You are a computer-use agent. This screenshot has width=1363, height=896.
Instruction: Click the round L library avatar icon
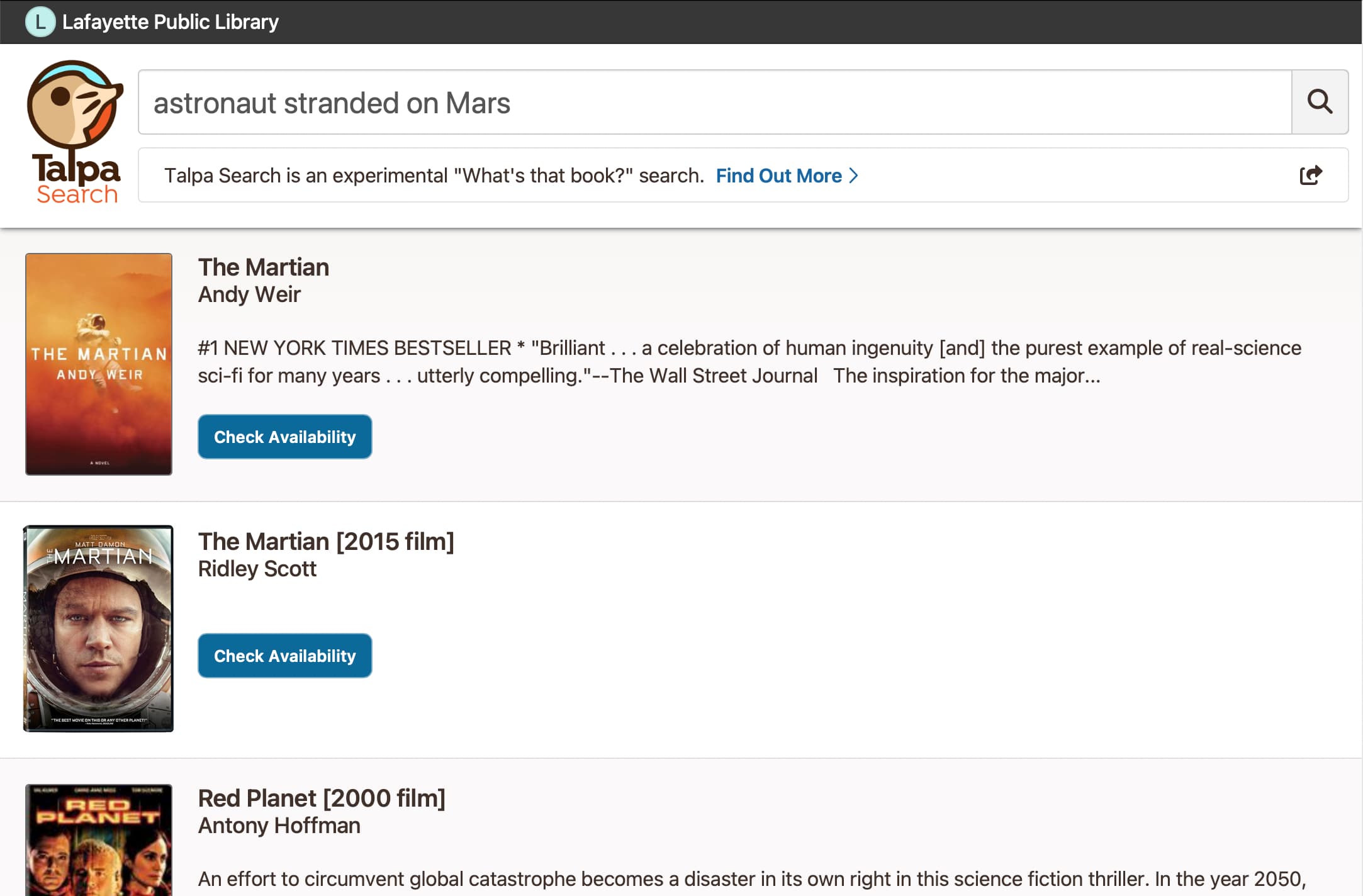click(x=40, y=22)
